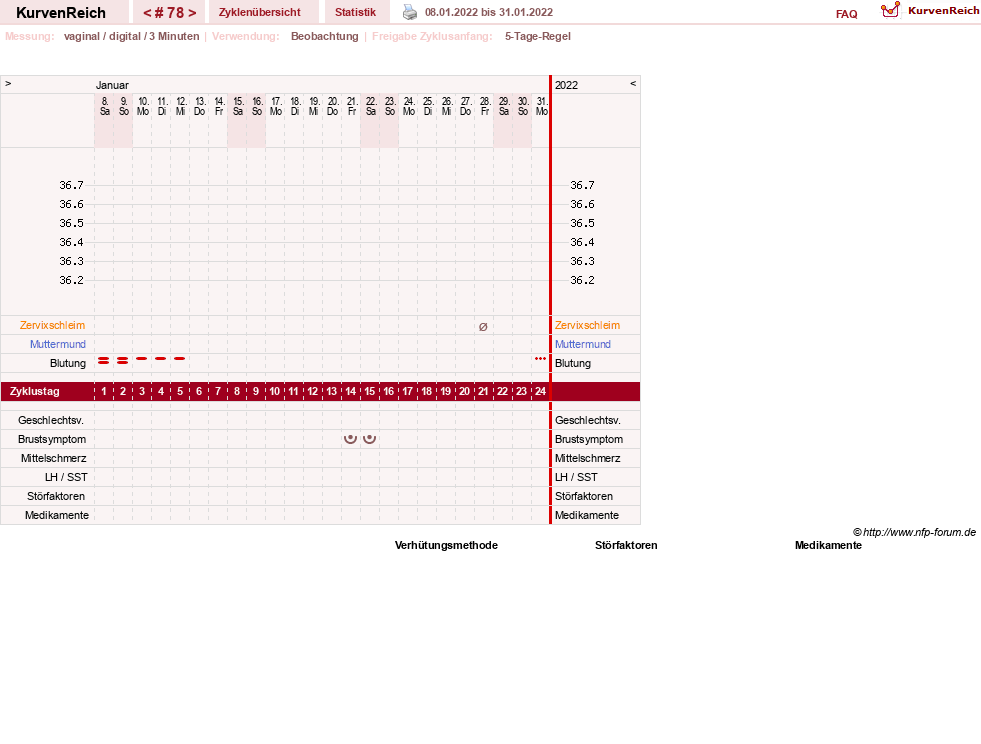This screenshot has width=981, height=744.
Task: Click the '21. Fr' date column header
Action: (352, 106)
